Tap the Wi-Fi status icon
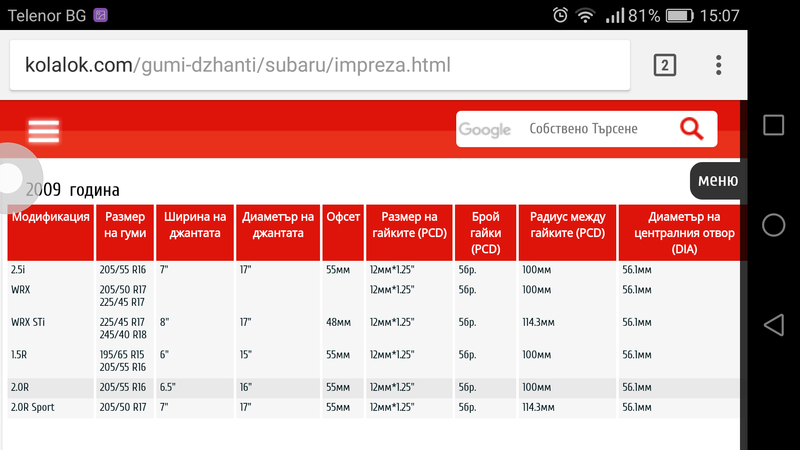 586,15
